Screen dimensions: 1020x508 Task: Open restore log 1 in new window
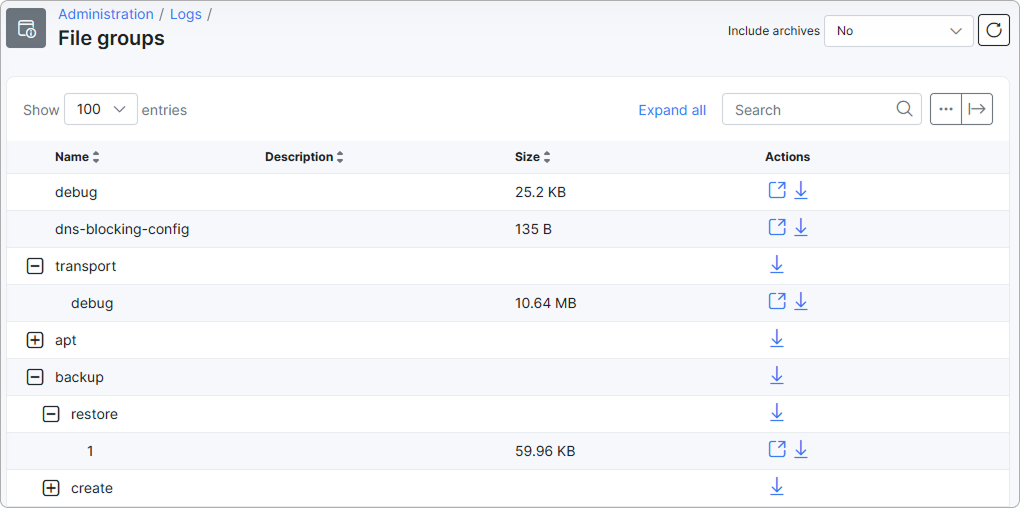(777, 450)
